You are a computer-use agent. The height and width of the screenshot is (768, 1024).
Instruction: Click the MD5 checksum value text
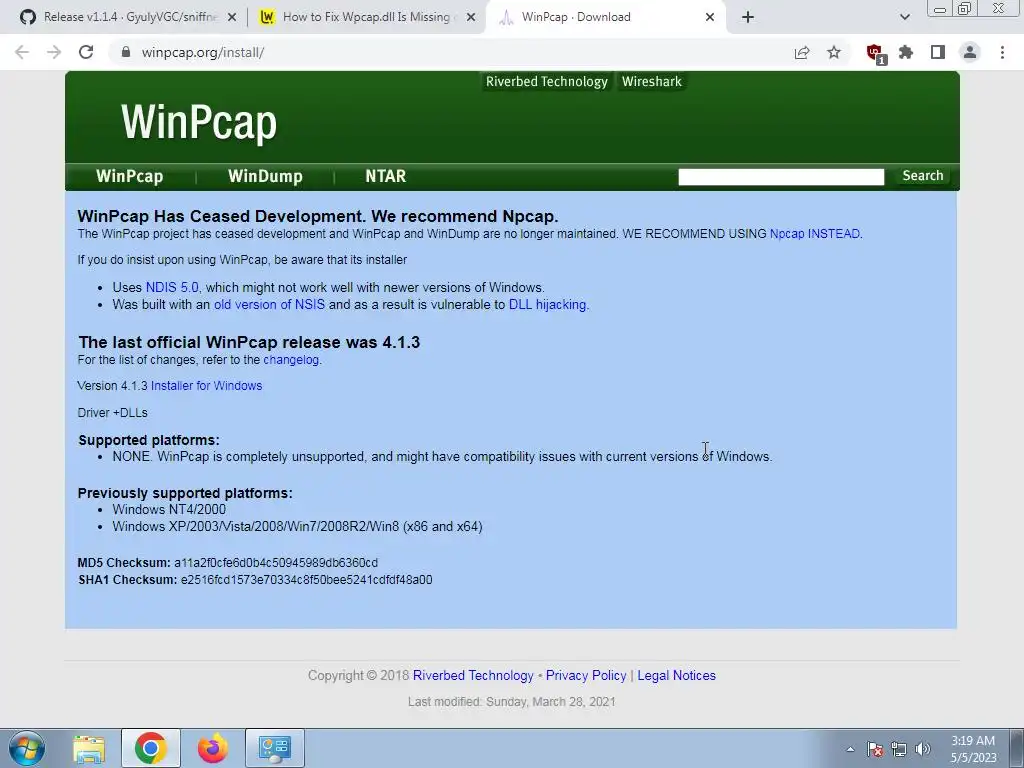click(x=276, y=563)
